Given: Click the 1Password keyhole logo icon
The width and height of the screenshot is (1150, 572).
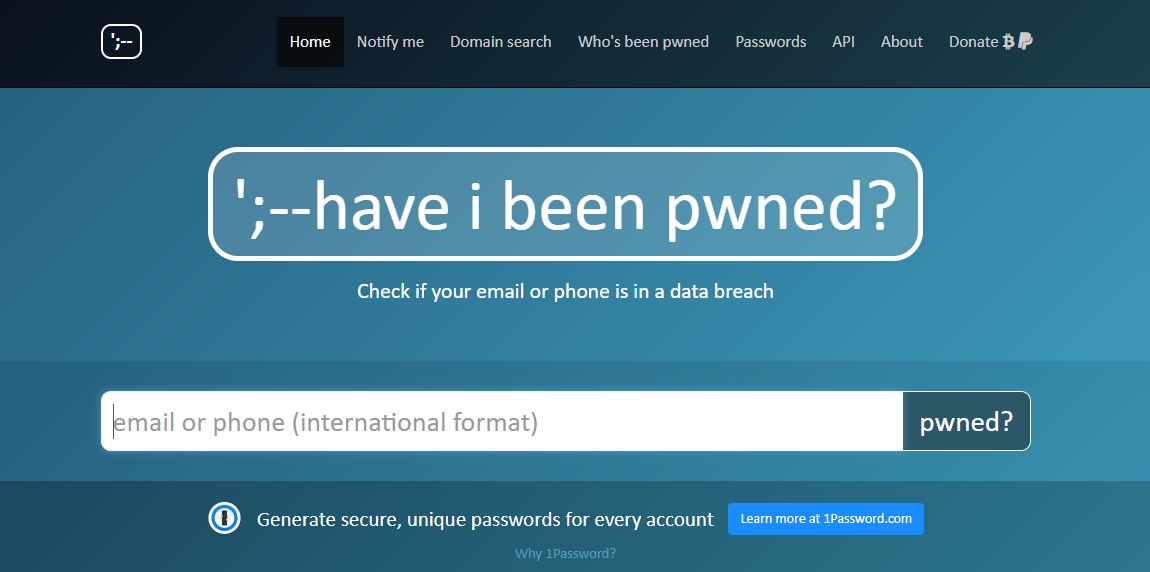Looking at the screenshot, I should 224,518.
